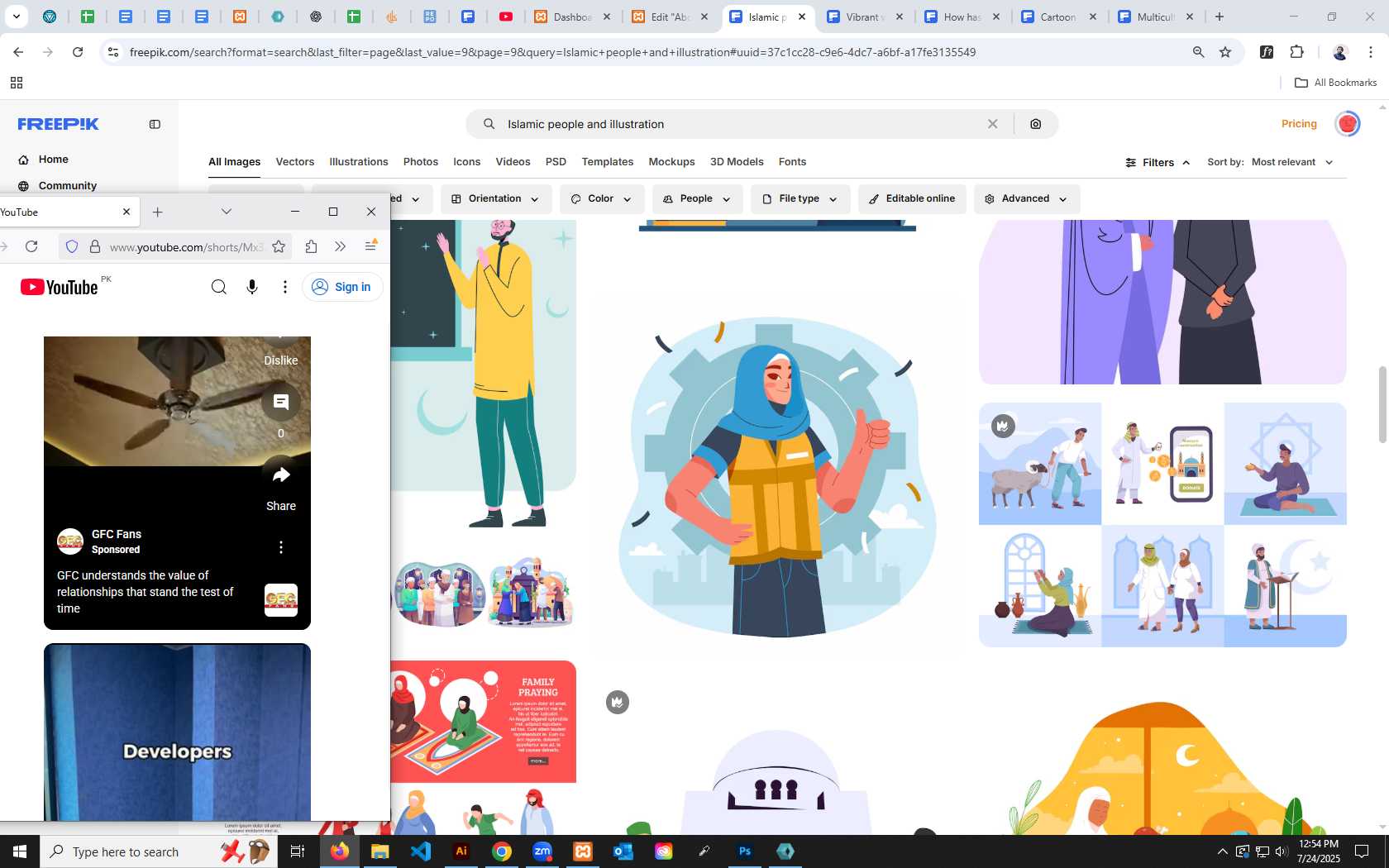Expand the Advanced filter dropdown
1389x868 pixels.
click(1026, 198)
